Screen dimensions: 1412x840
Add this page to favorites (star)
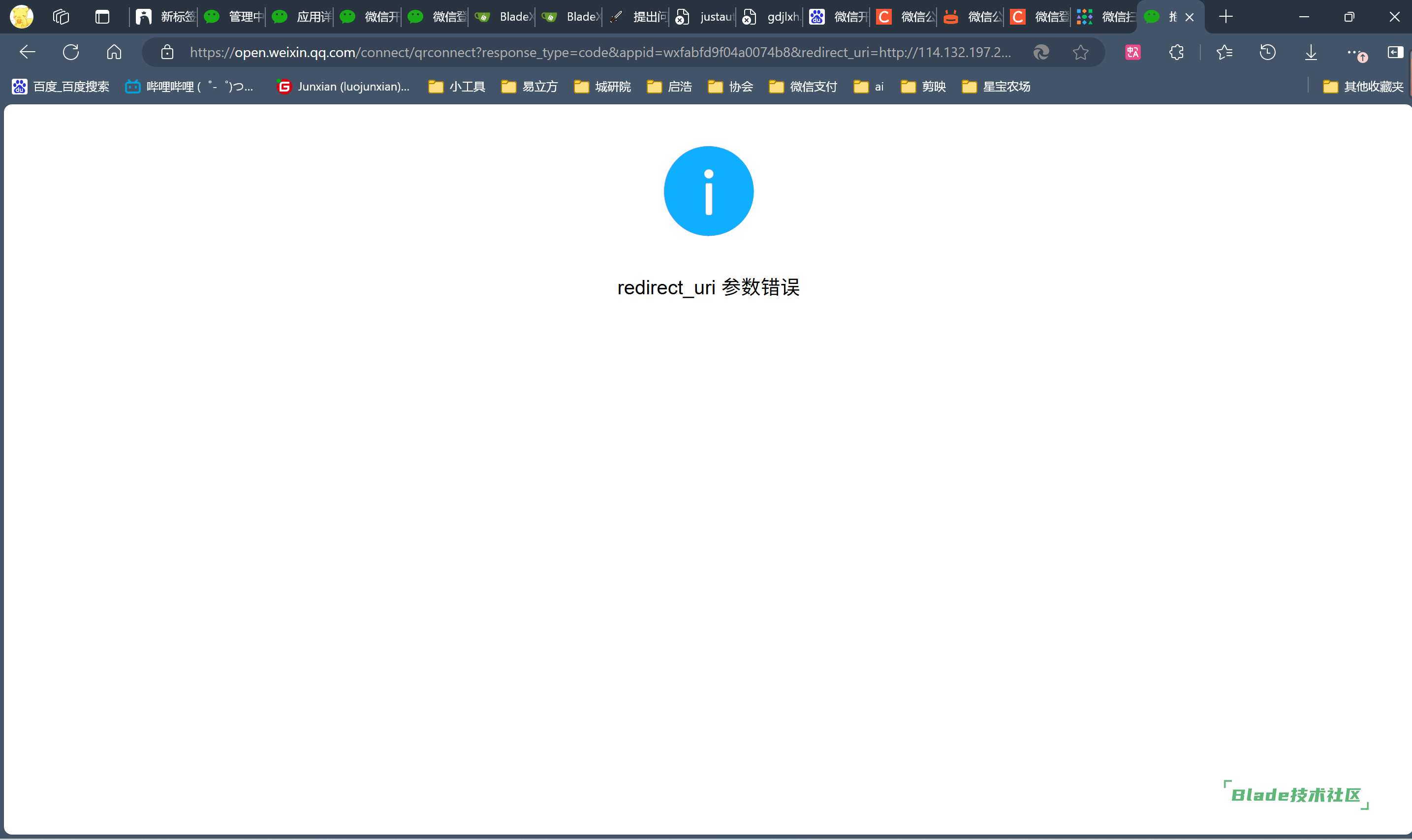click(x=1080, y=52)
